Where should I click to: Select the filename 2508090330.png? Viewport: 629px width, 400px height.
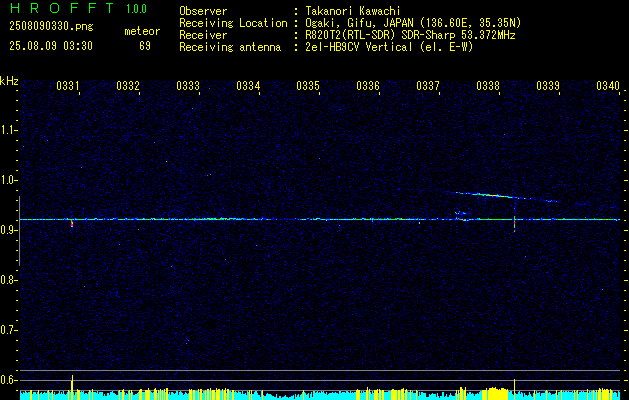[51, 27]
